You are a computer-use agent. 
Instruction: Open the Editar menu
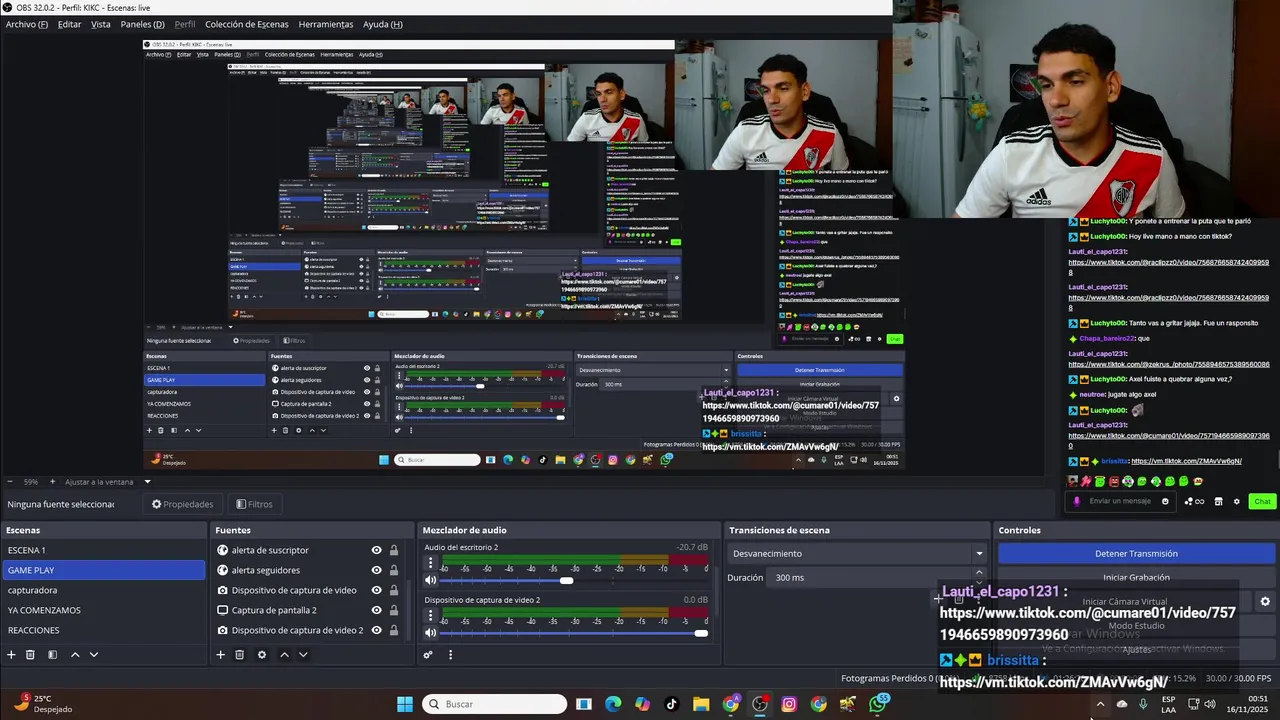pyautogui.click(x=69, y=24)
